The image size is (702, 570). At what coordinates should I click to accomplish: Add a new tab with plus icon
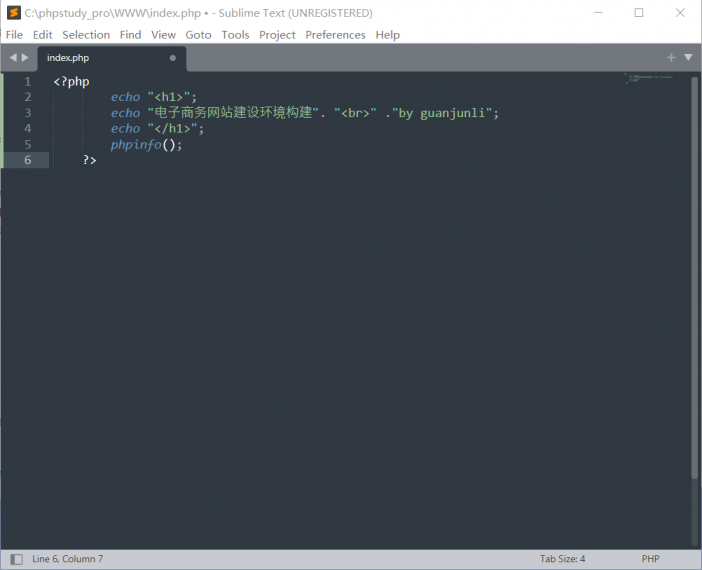pos(671,57)
